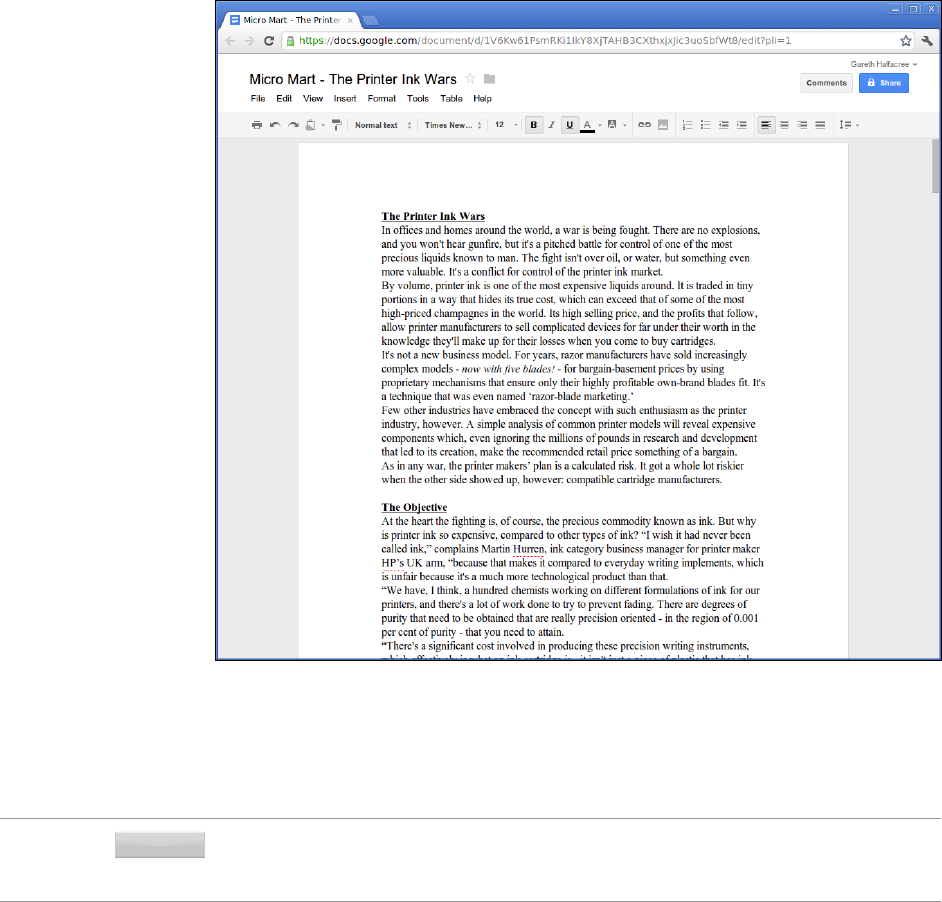
Task: Expand the web clipboard dropdown arrow
Action: click(x=323, y=126)
